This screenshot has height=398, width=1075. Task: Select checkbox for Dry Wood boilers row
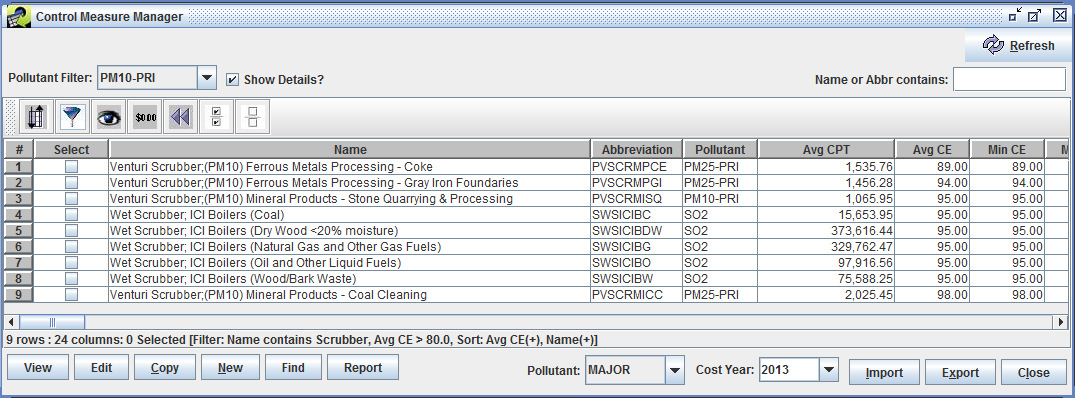(71, 230)
